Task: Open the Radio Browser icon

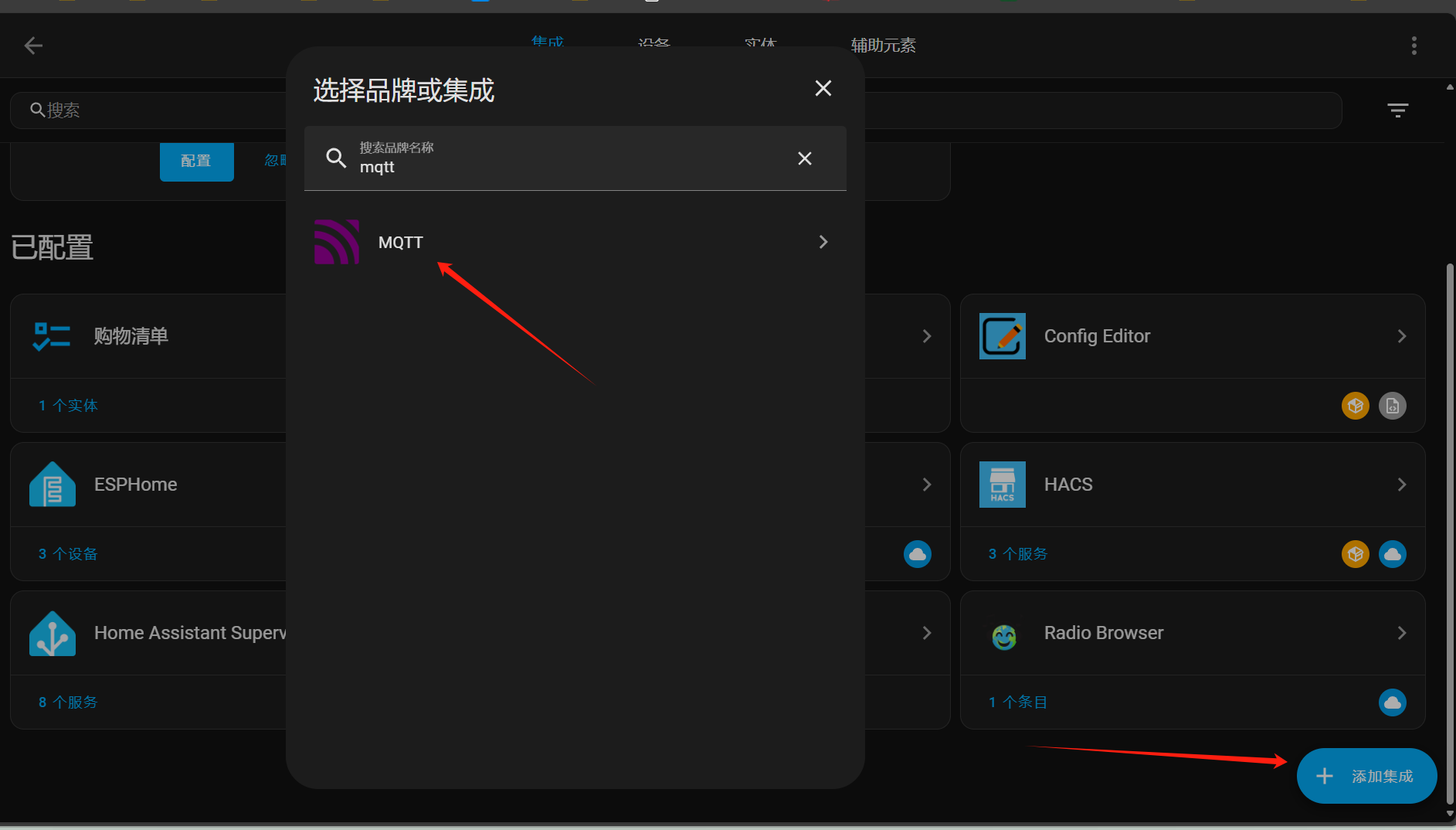Action: [x=1003, y=637]
